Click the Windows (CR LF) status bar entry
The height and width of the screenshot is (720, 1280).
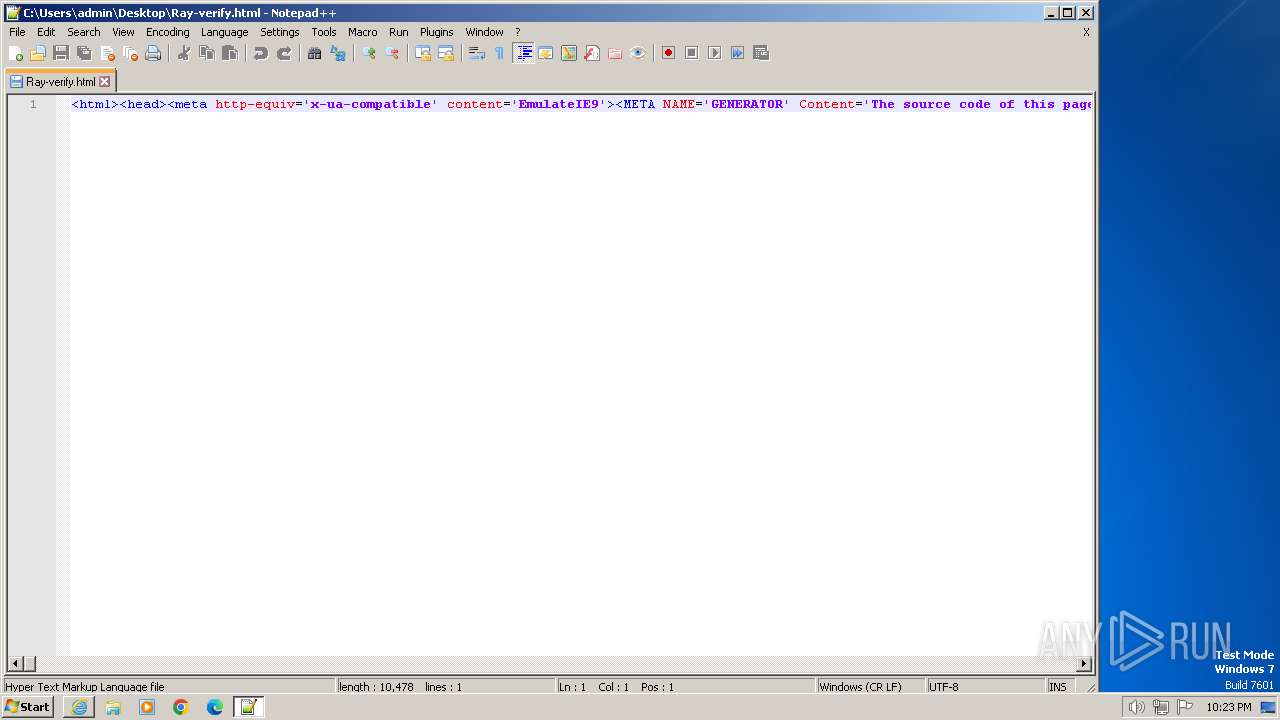[x=870, y=687]
